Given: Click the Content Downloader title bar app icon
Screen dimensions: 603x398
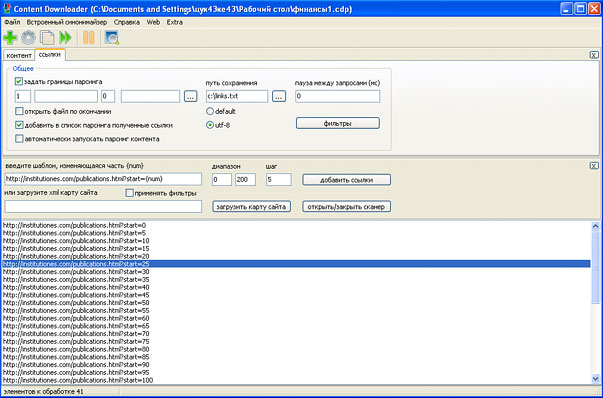Looking at the screenshot, I should coord(7,8).
